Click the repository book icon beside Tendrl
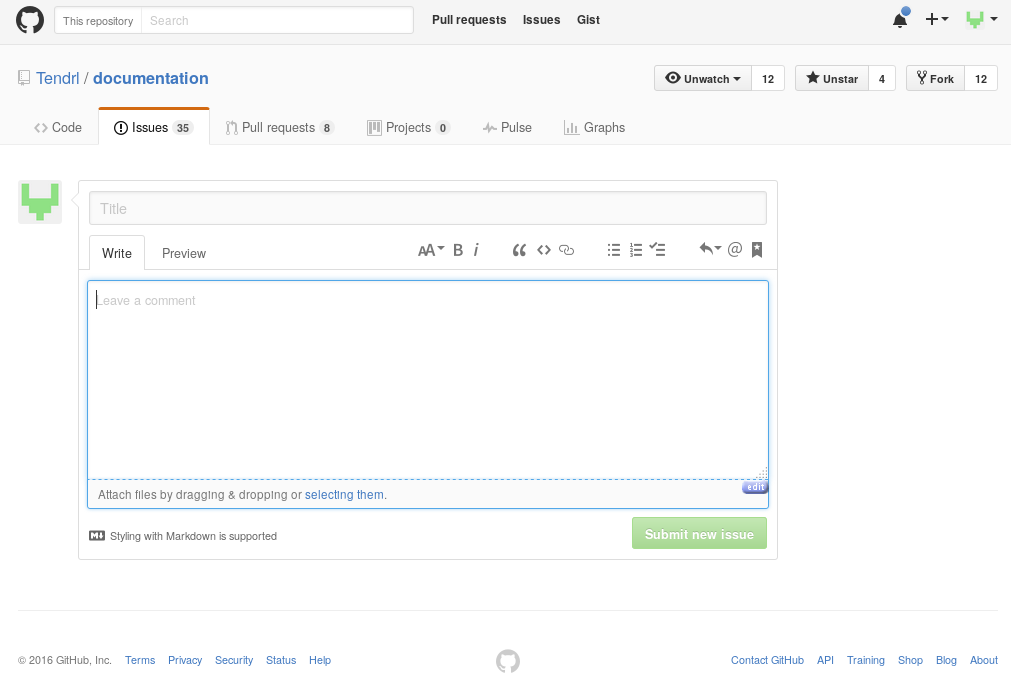This screenshot has width=1011, height=689. pos(24,79)
